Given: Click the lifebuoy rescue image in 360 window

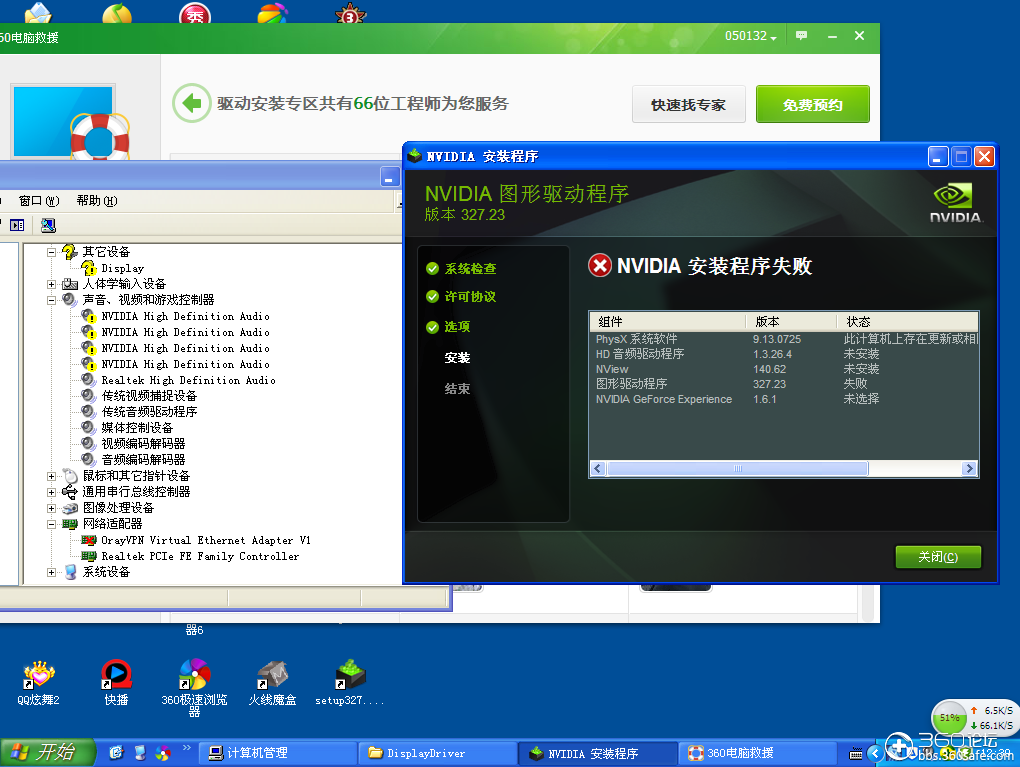Looking at the screenshot, I should (100, 137).
